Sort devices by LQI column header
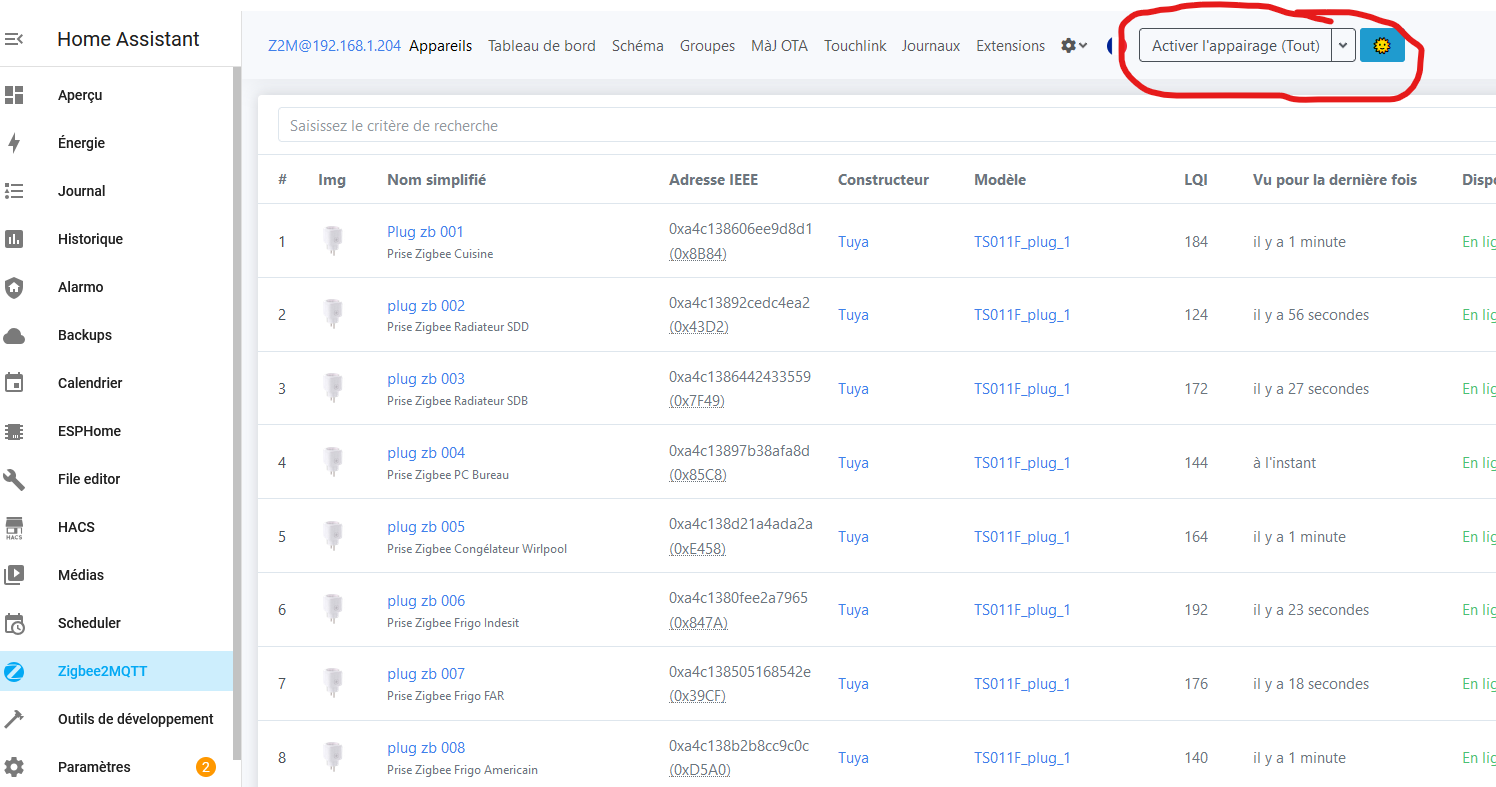1496x787 pixels. [x=1195, y=180]
